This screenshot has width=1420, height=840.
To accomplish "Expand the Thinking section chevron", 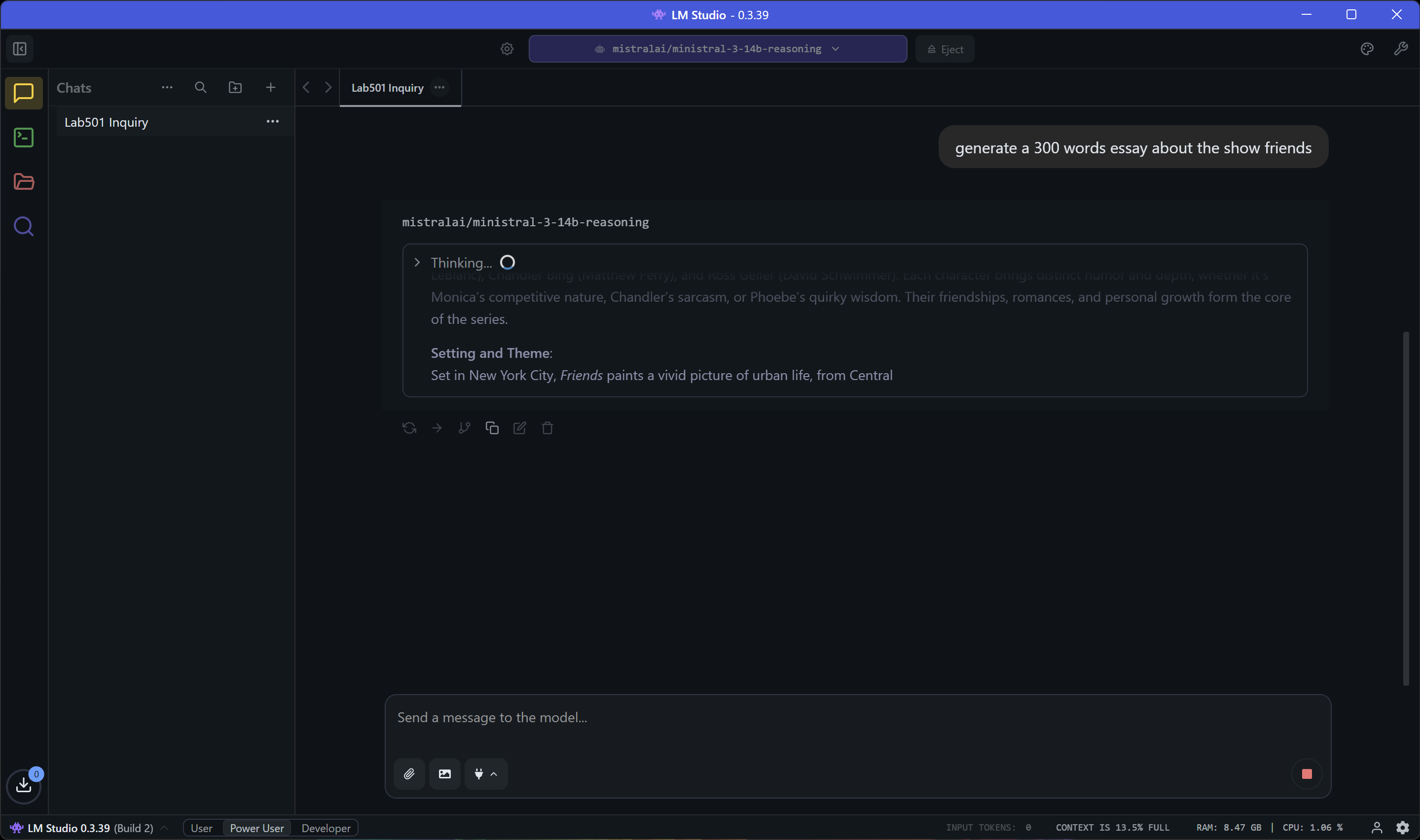I will [x=417, y=263].
